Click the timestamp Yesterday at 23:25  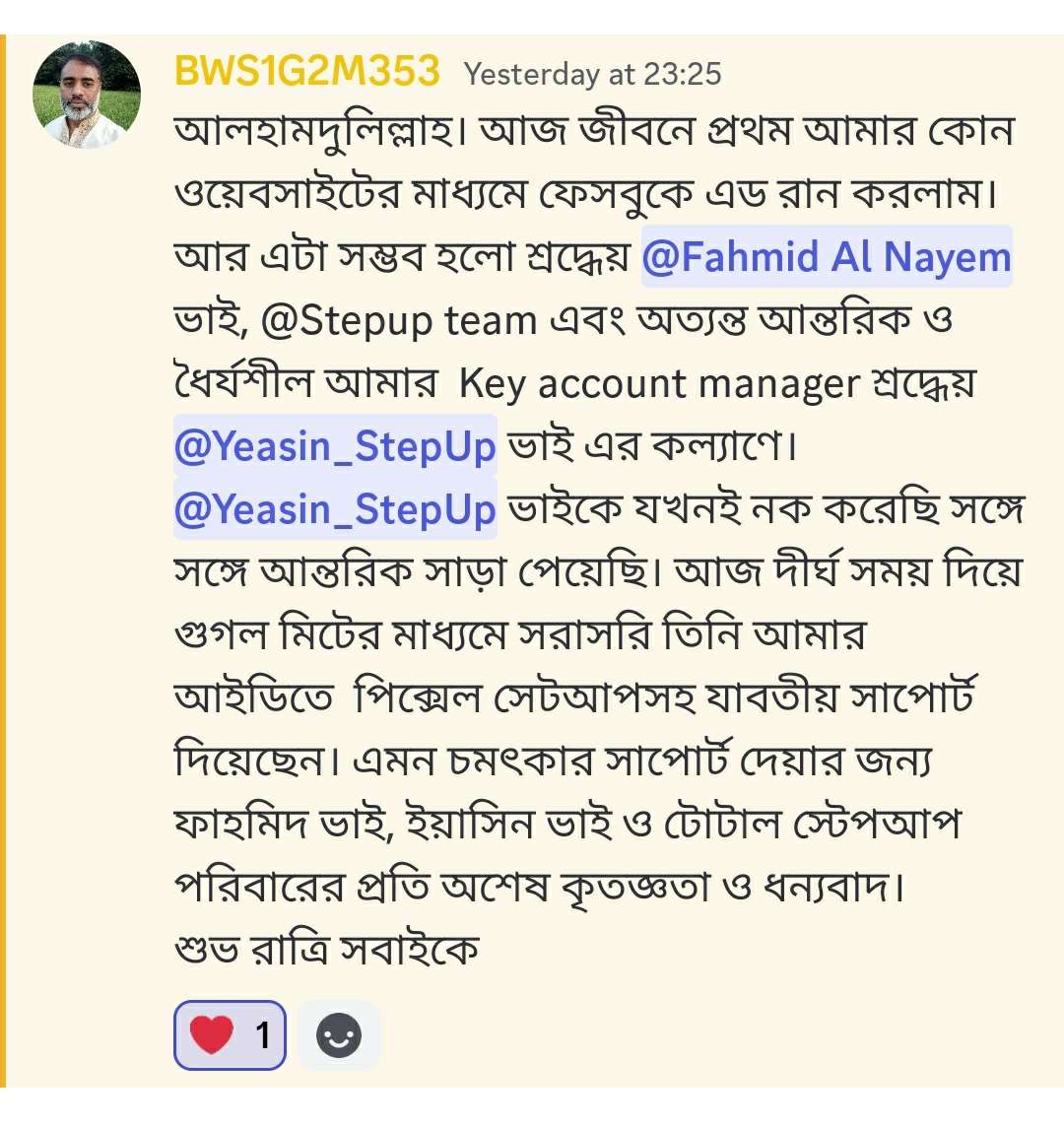[x=592, y=74]
